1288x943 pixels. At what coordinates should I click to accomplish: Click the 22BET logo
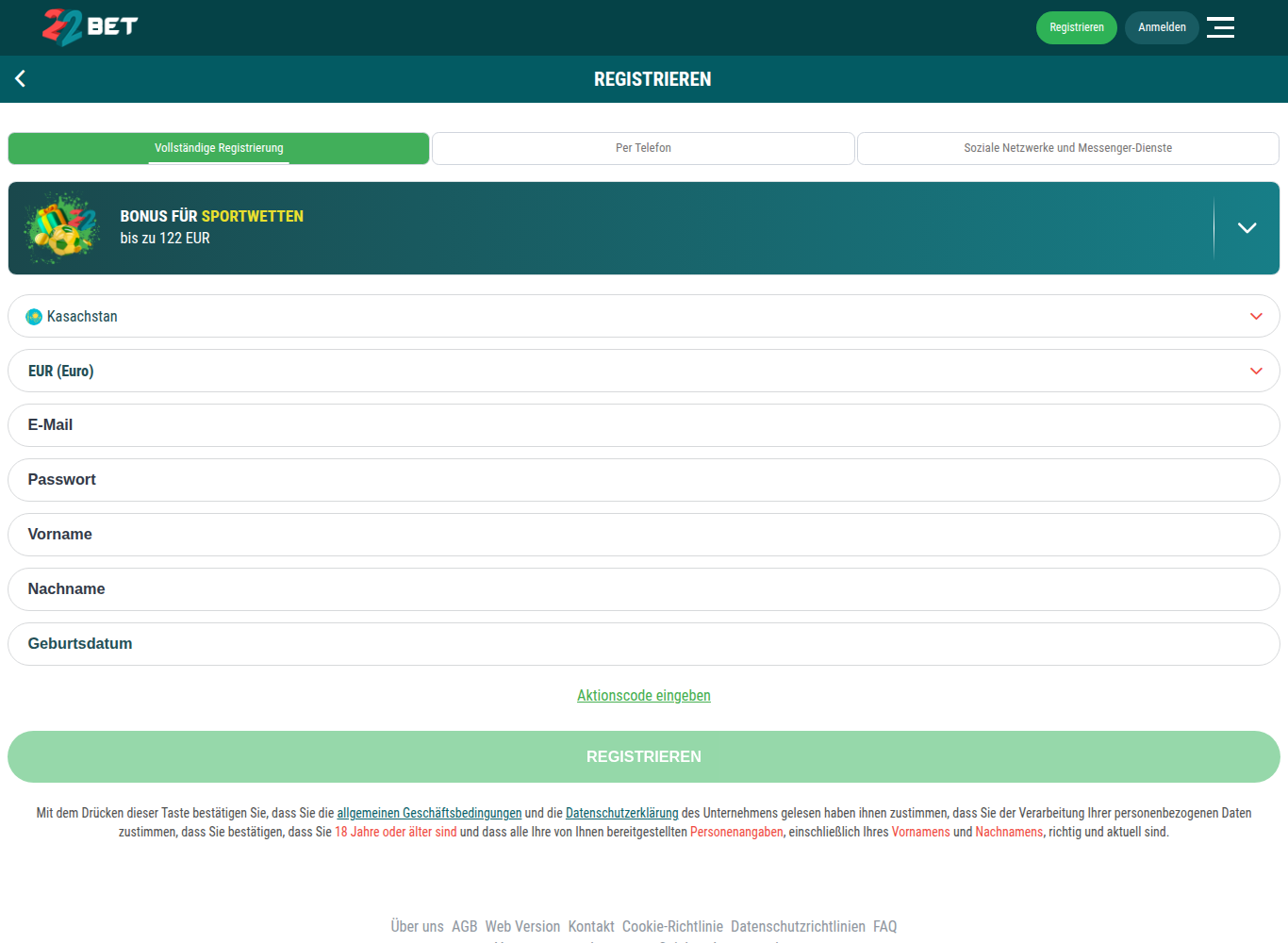(x=91, y=27)
